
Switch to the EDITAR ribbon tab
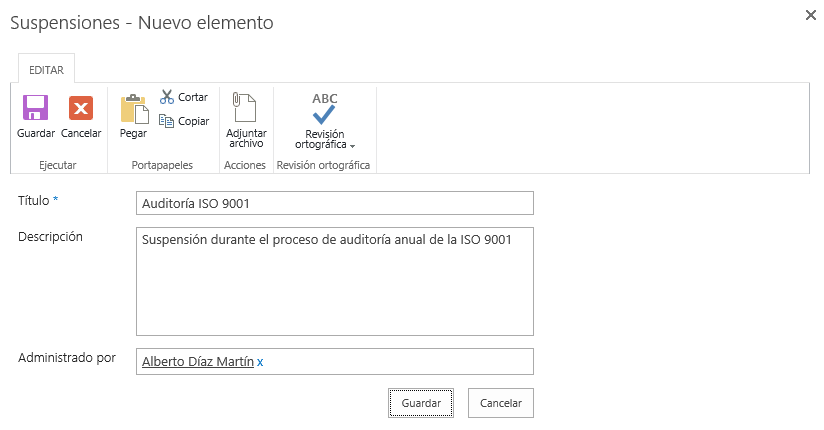[x=47, y=70]
